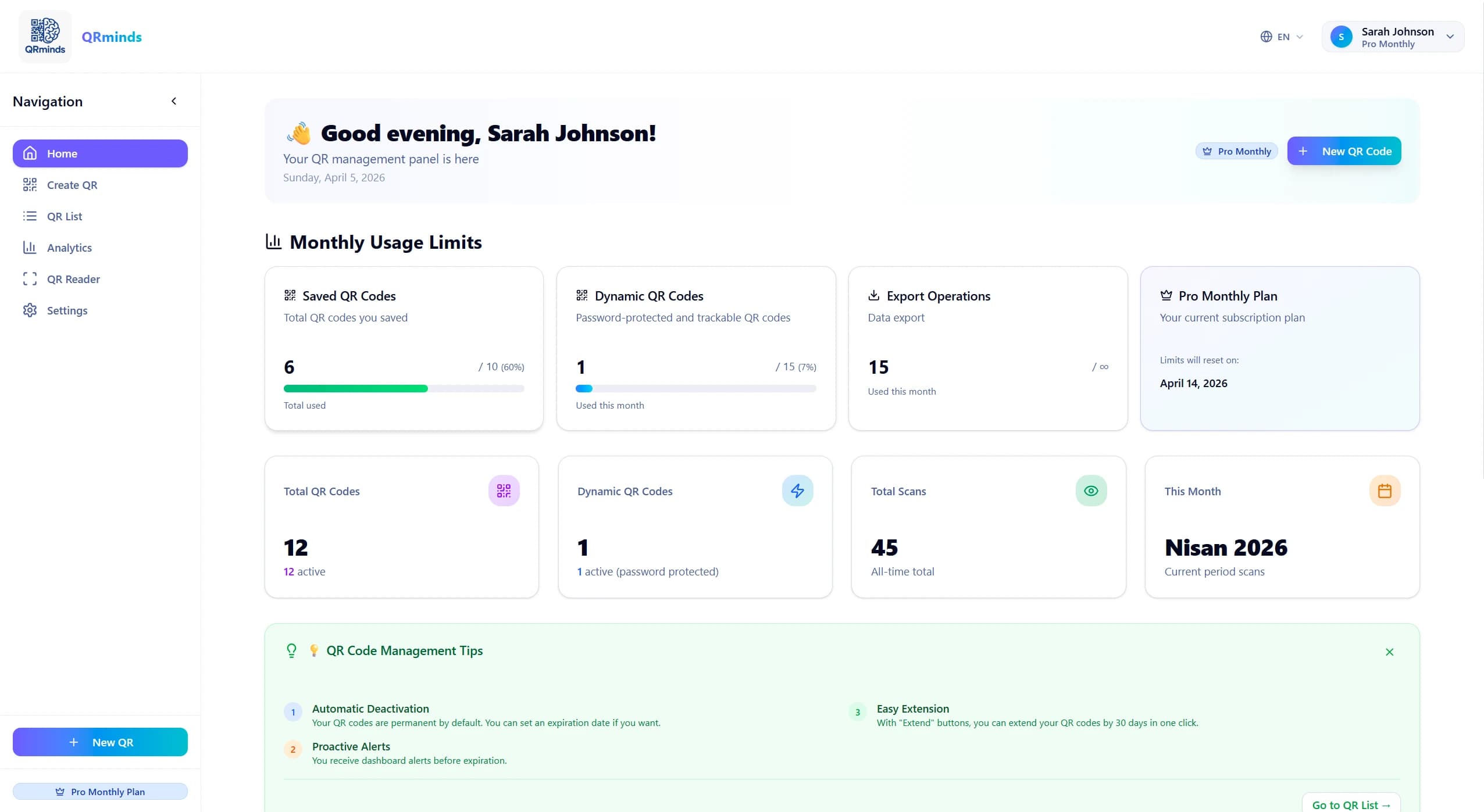Open Analytics from the navigation icons

(x=30, y=248)
